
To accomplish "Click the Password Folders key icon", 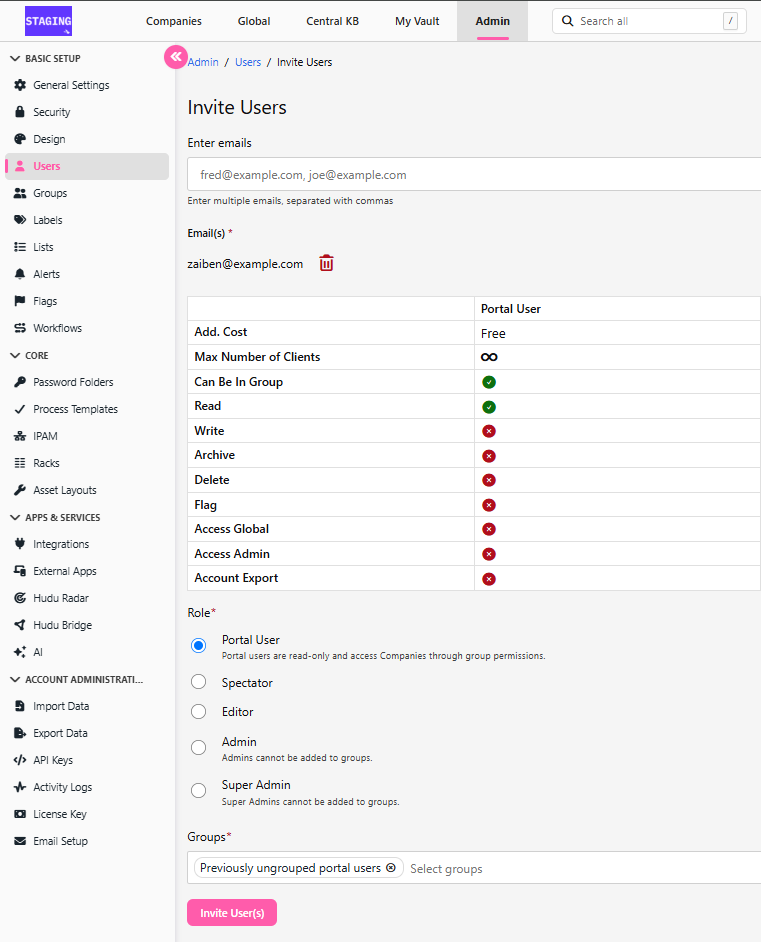I will [20, 383].
